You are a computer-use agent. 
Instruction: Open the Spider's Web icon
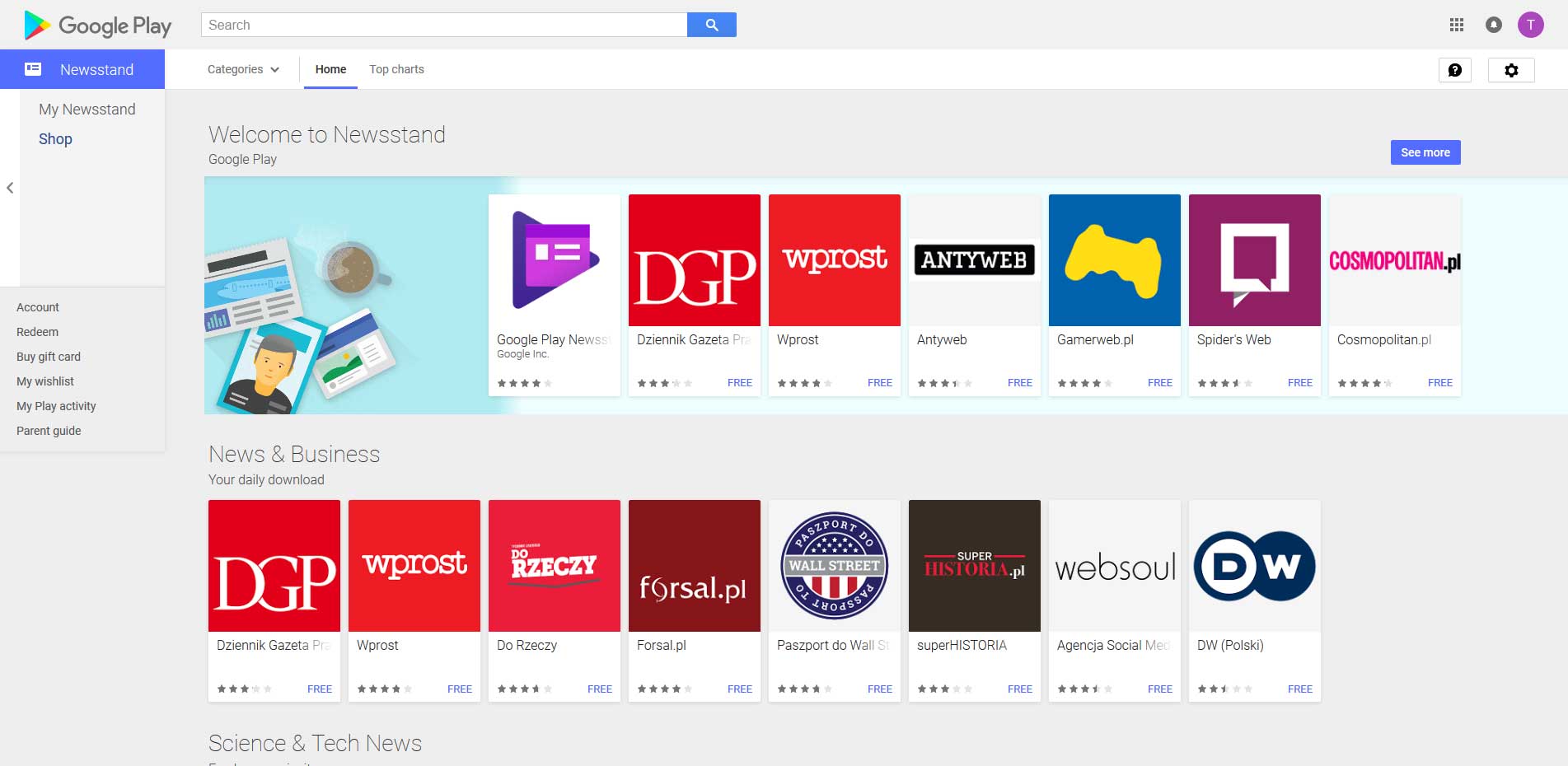tap(1255, 260)
